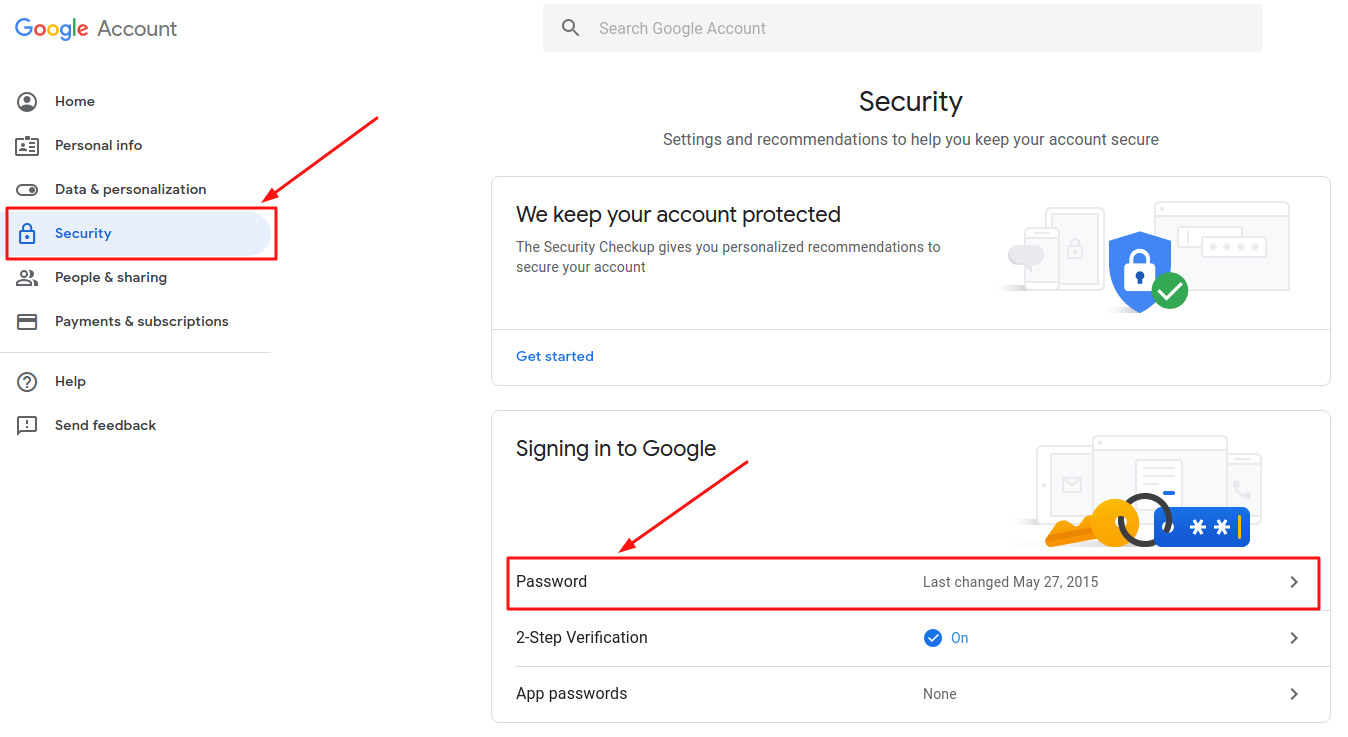Click the Personal info card icon
Screen dimensions: 1348x737
point(28,145)
